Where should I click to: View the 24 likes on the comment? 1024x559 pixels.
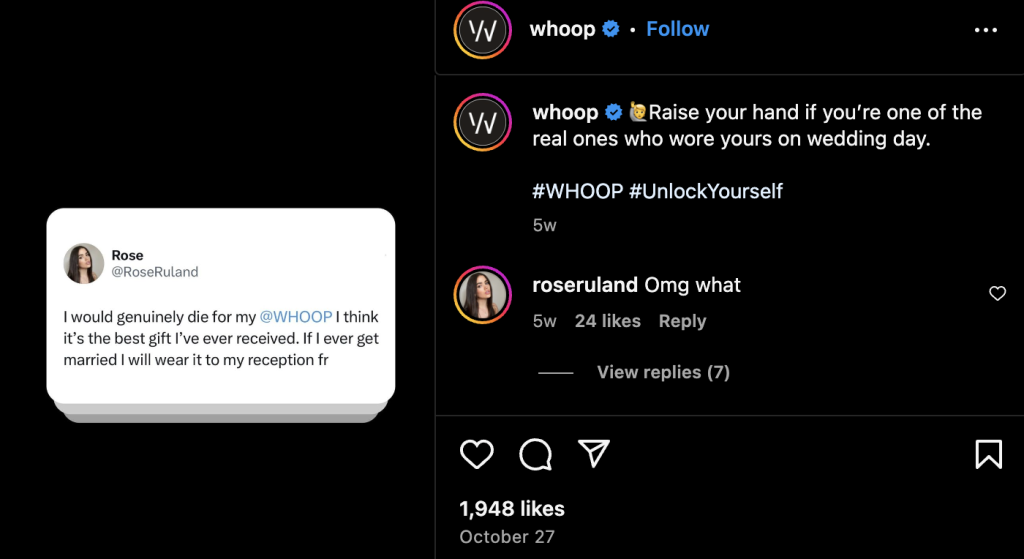(607, 321)
